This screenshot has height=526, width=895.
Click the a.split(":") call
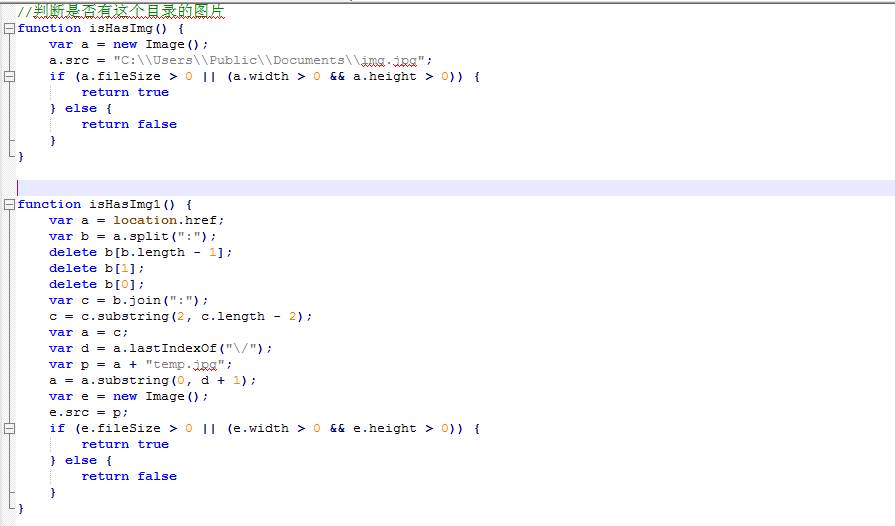pyautogui.click(x=161, y=237)
